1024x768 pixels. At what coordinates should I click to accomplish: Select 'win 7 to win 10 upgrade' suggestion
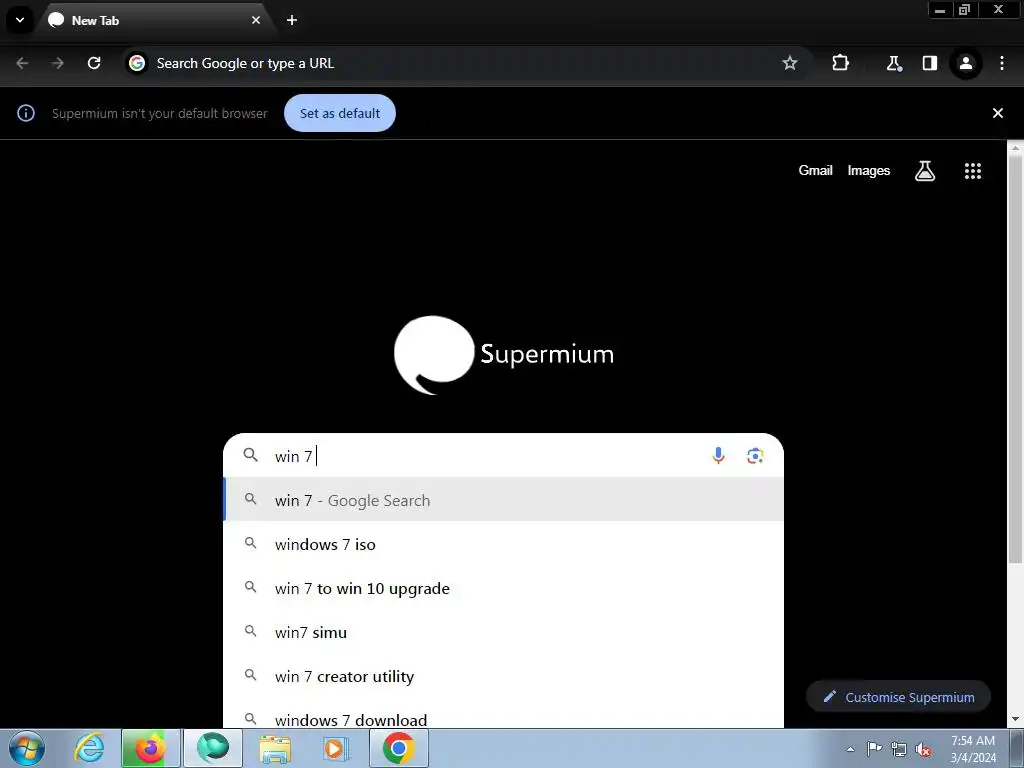504,588
